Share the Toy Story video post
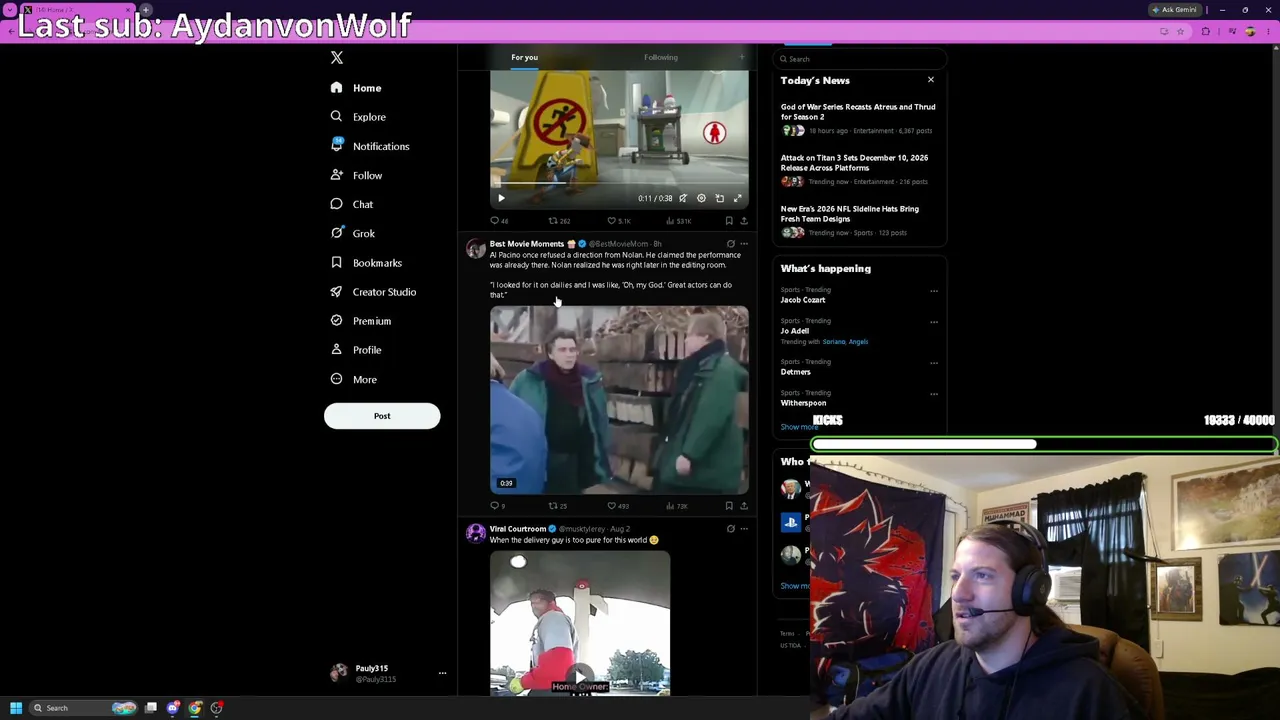The width and height of the screenshot is (1280, 720). pyautogui.click(x=743, y=221)
